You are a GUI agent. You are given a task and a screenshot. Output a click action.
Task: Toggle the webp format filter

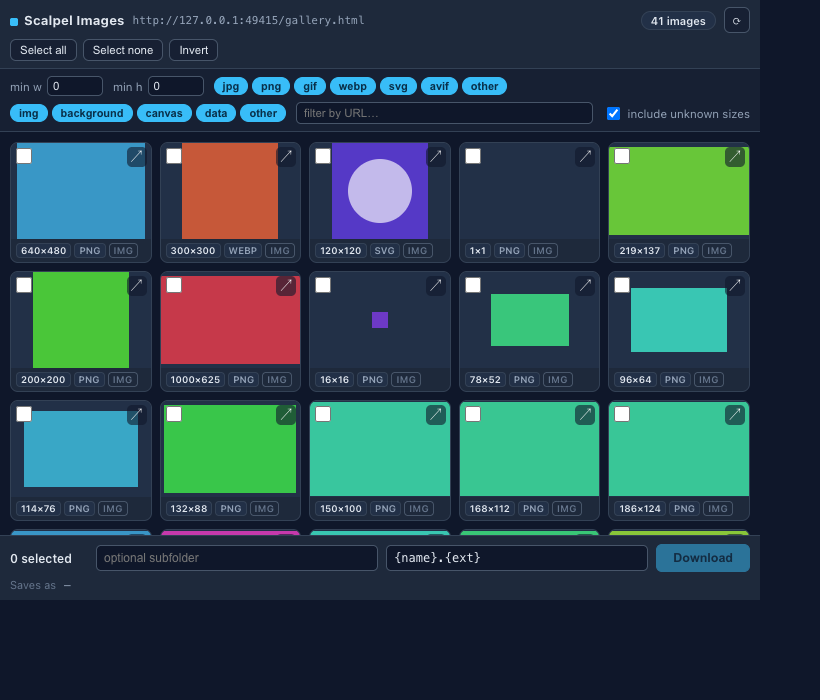pyautogui.click(x=352, y=86)
